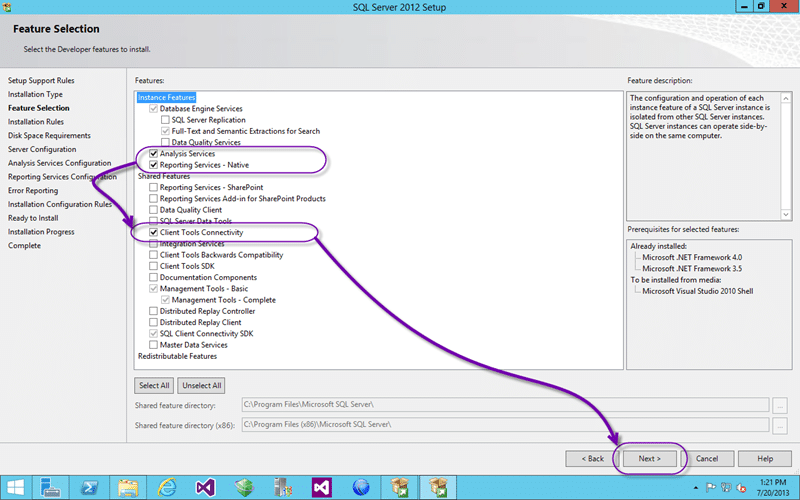Click 'Microsoft .NET Framework 4.0' prerequisite

pos(692,258)
